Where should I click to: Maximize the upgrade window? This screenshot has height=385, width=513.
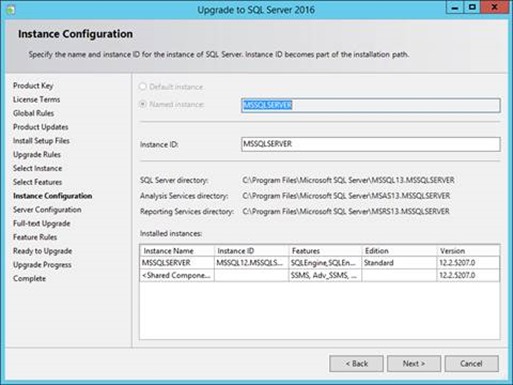472,7
